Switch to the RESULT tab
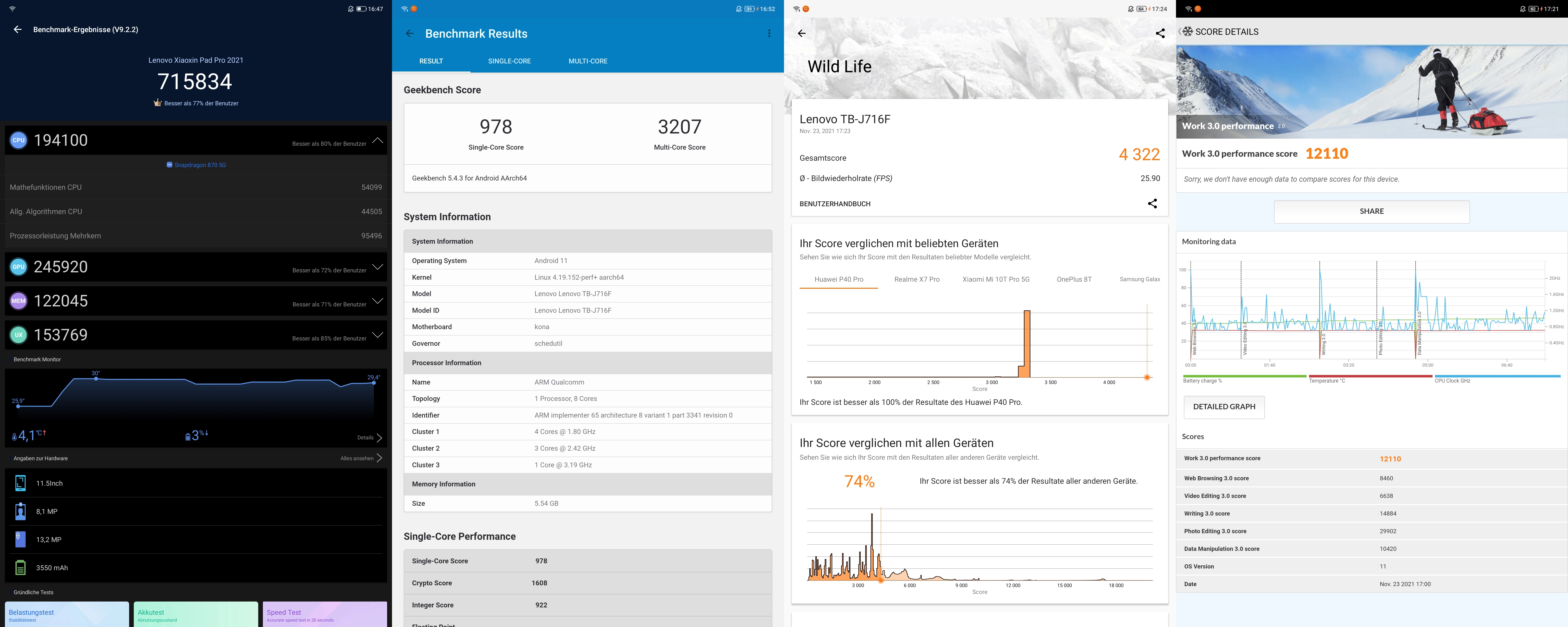This screenshot has width=1568, height=627. [431, 61]
